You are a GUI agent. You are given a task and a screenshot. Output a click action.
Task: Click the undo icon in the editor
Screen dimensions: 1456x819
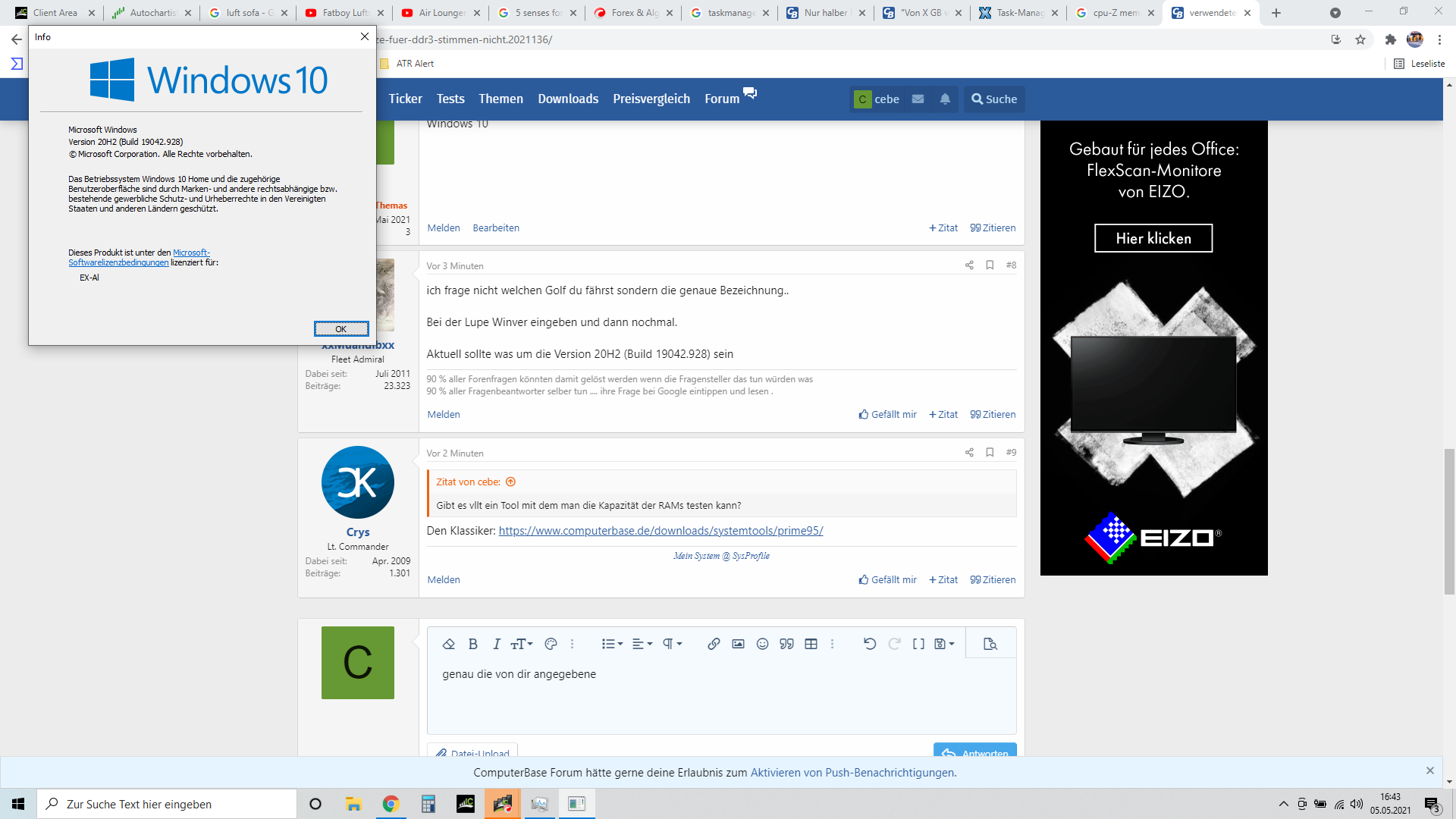(870, 644)
